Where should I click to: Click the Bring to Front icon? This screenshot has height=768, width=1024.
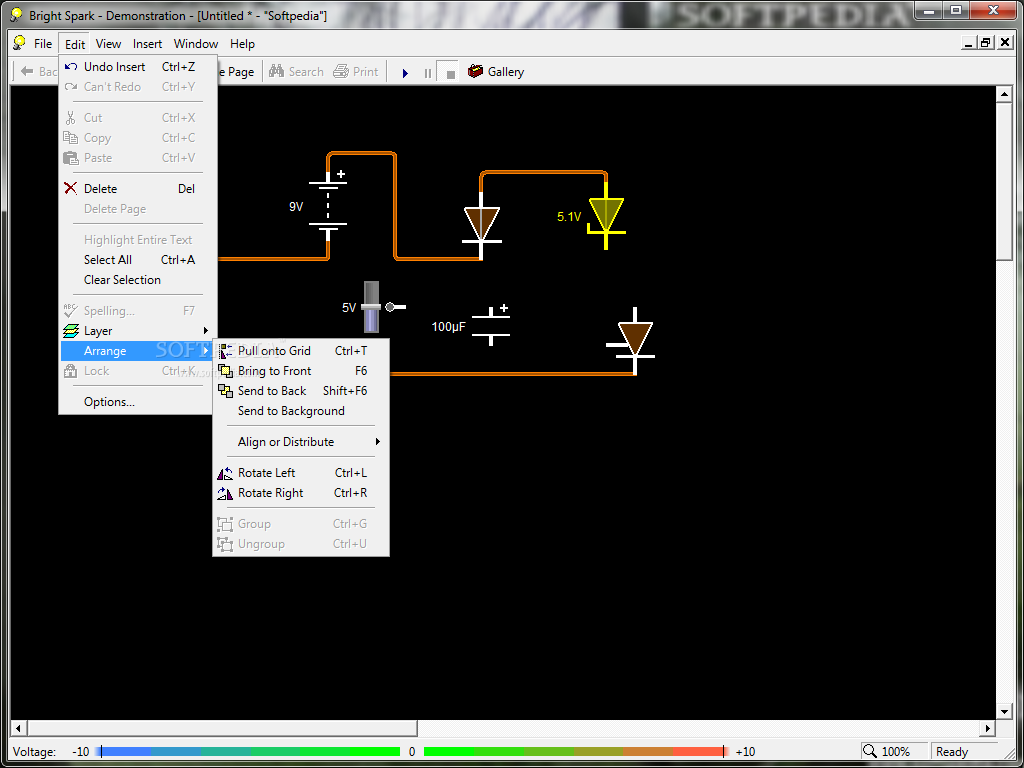point(225,371)
